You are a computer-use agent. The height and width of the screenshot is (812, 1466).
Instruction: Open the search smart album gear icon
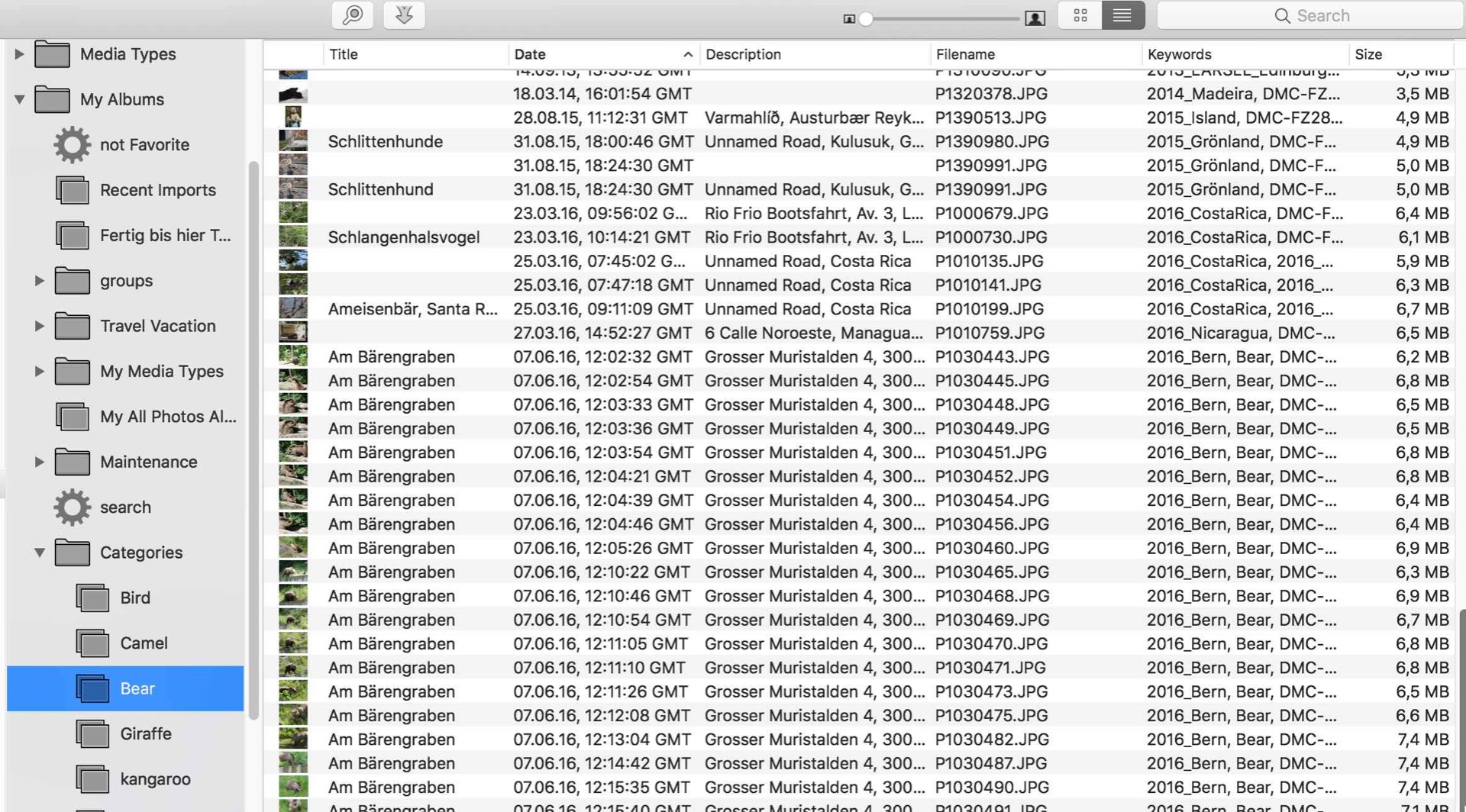click(72, 507)
